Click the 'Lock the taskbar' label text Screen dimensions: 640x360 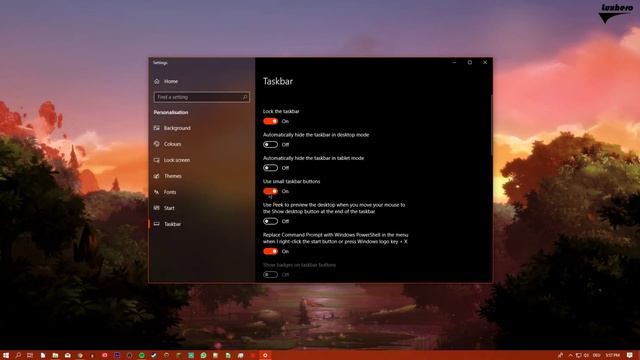click(281, 111)
